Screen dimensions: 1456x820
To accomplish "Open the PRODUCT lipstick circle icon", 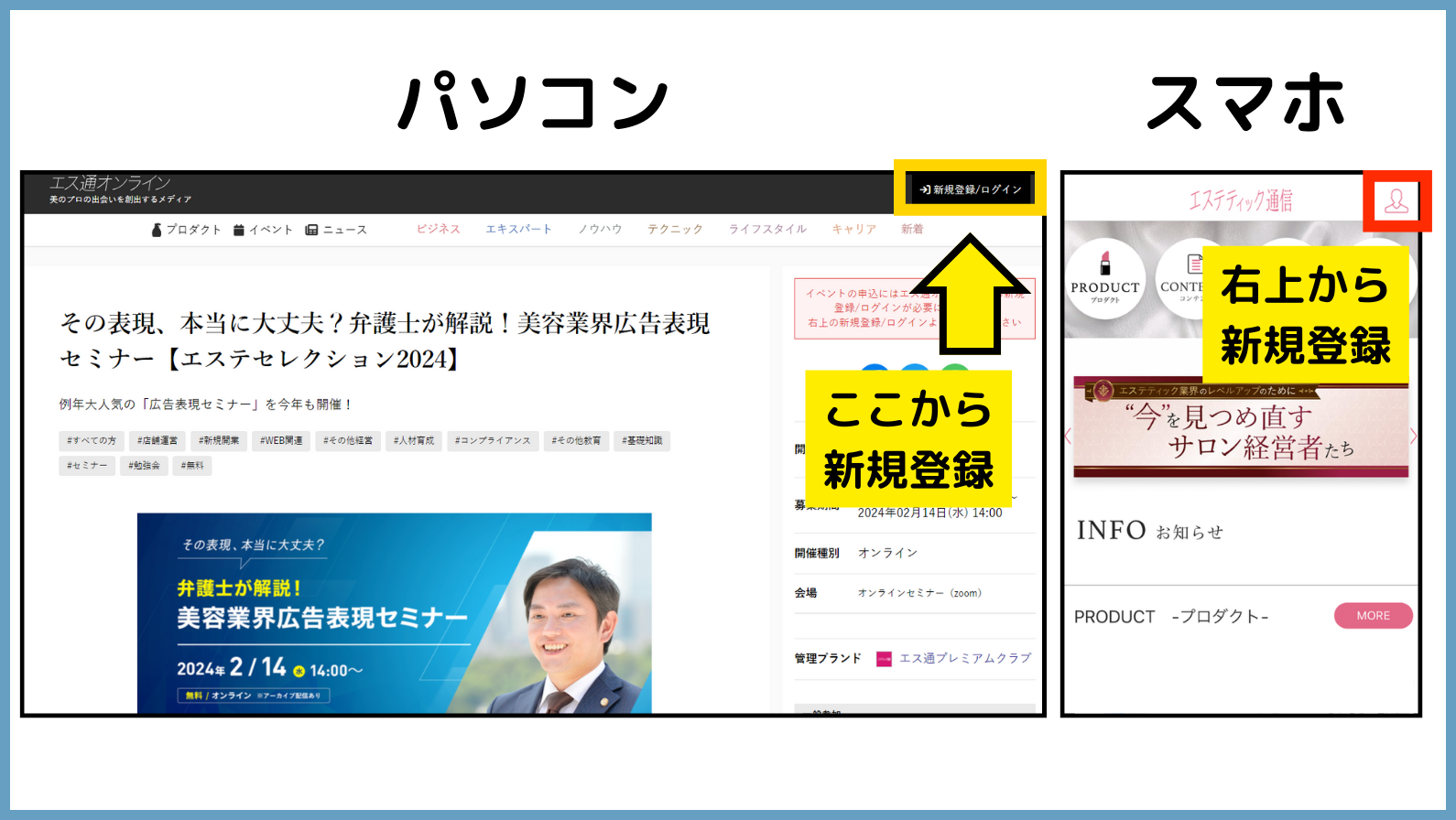I will point(1105,278).
